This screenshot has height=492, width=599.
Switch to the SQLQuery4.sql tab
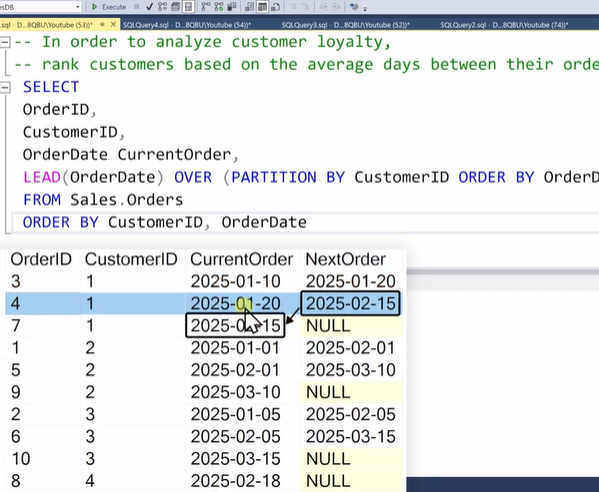click(x=187, y=25)
